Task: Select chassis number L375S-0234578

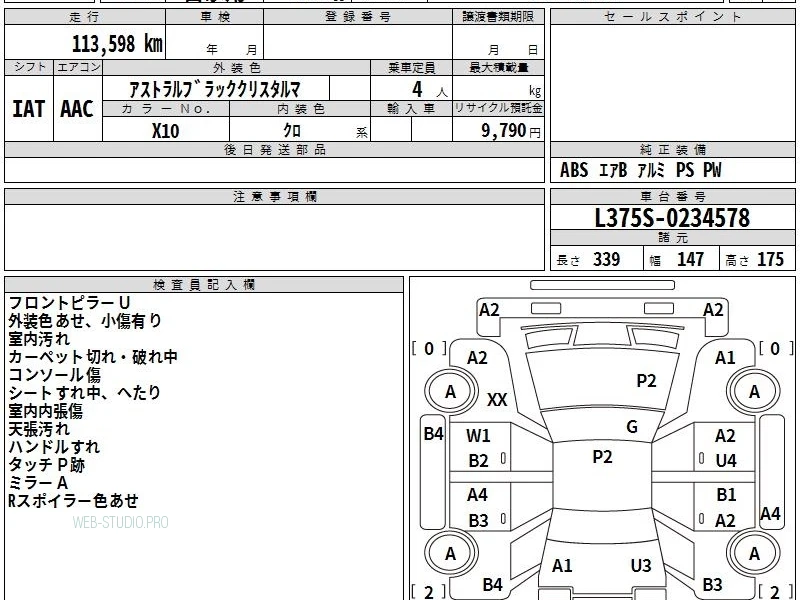Action: point(672,218)
